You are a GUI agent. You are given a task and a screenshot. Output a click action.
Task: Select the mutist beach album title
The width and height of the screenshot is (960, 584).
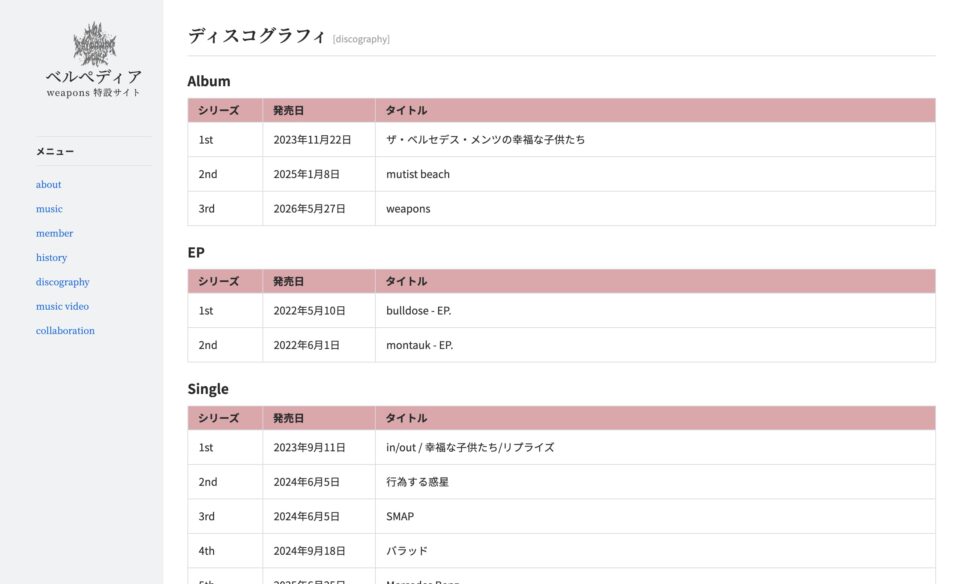click(x=418, y=174)
